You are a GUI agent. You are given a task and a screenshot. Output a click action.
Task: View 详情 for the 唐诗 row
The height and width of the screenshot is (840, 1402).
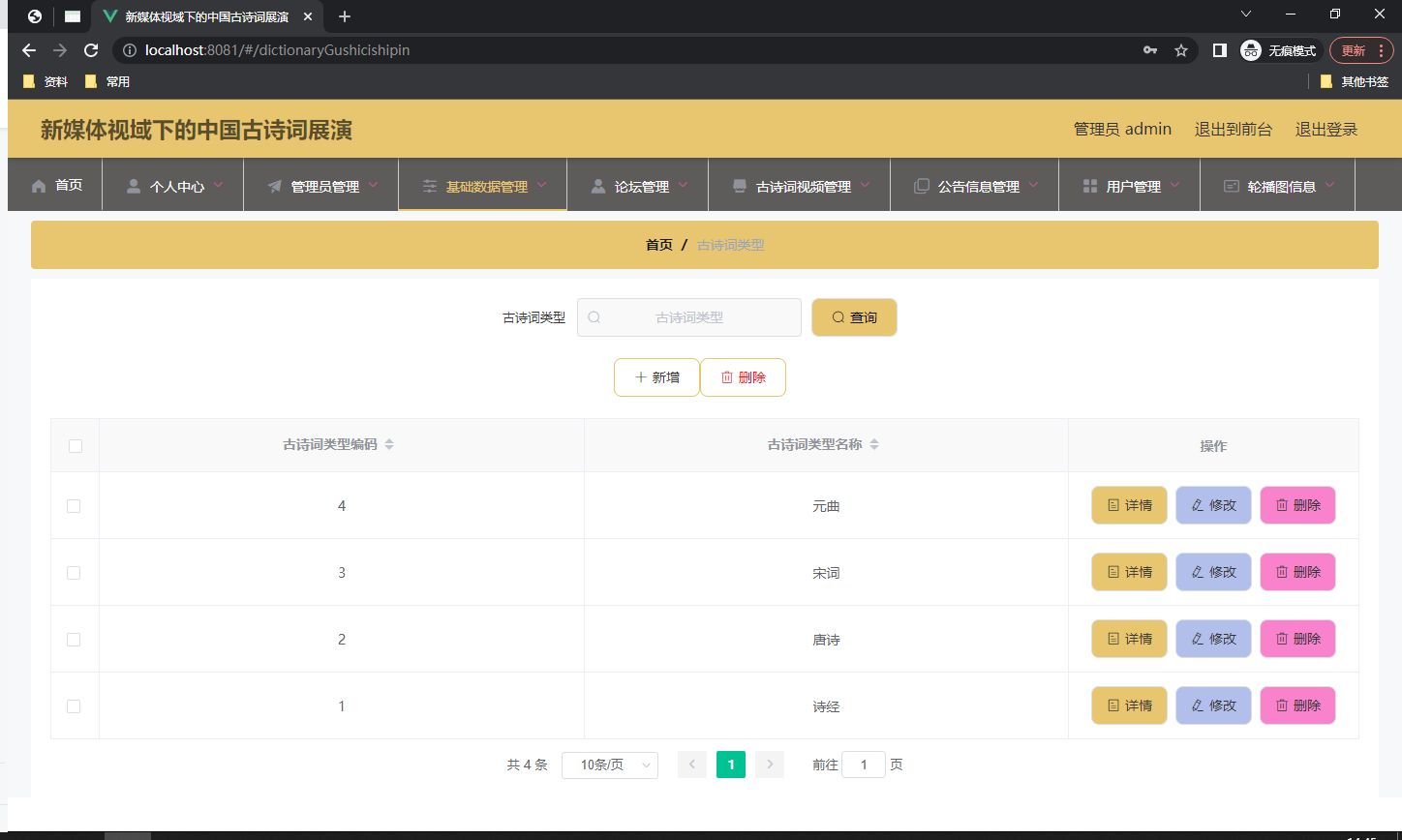[1129, 639]
